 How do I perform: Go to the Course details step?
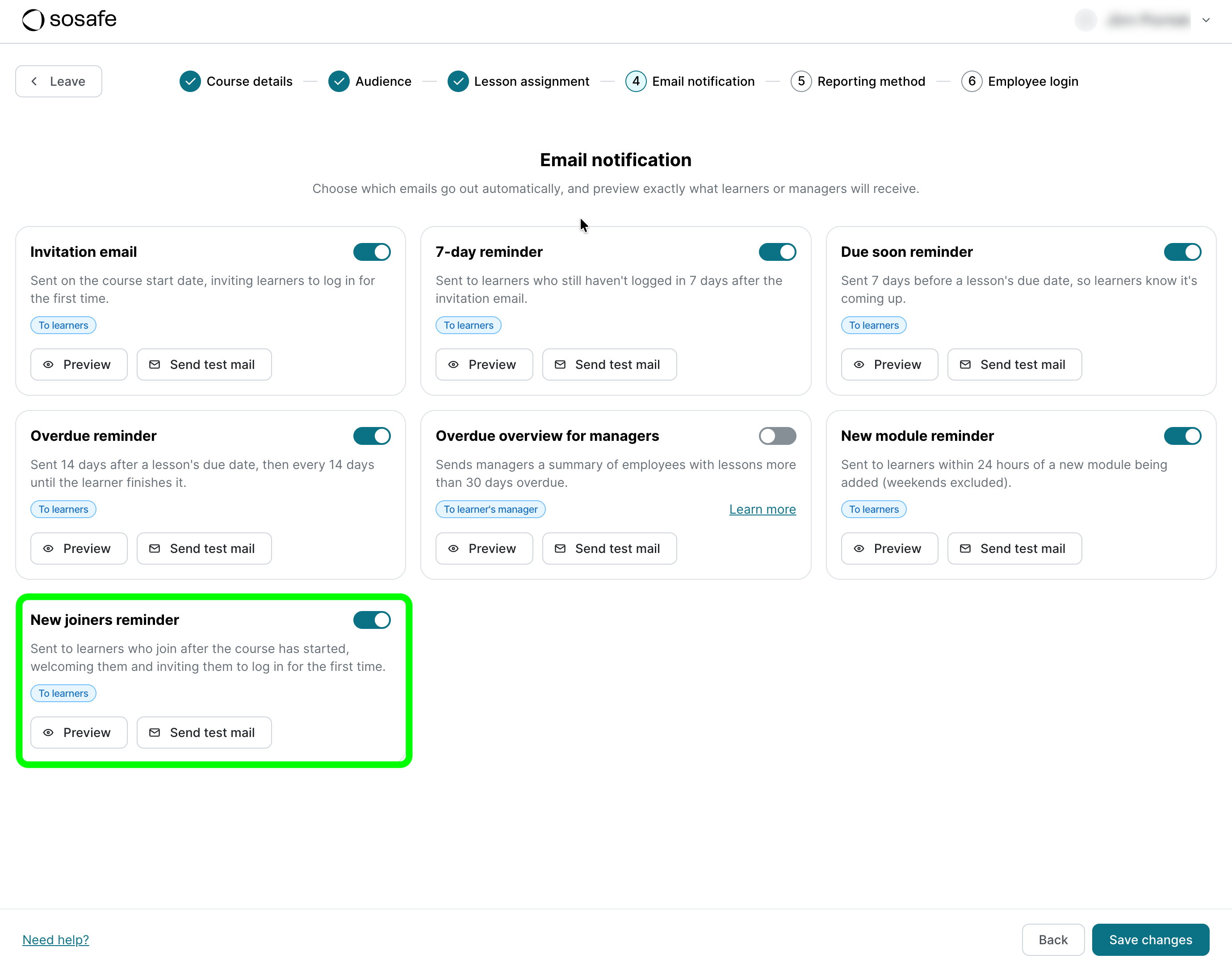pyautogui.click(x=236, y=81)
